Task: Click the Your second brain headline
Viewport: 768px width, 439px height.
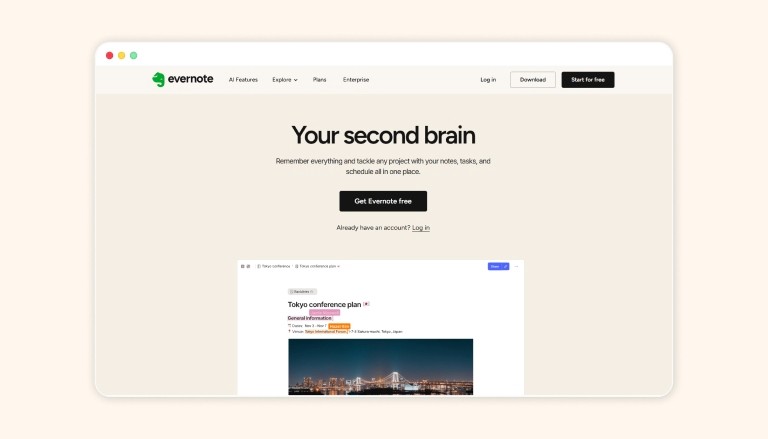Action: tap(383, 135)
